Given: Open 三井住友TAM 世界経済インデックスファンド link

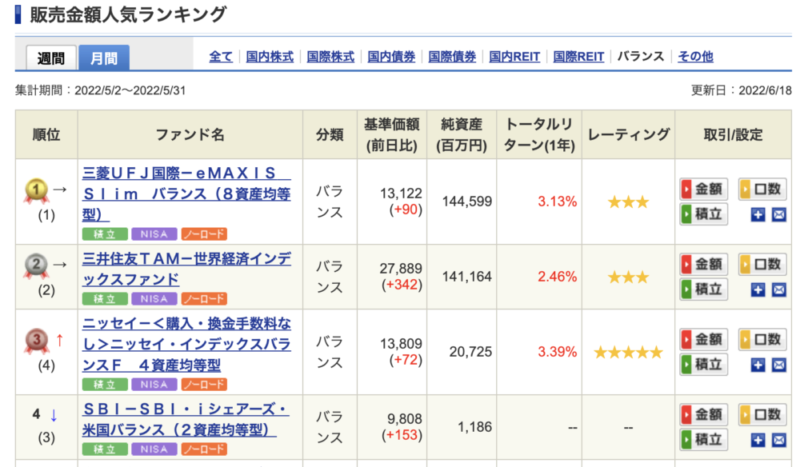Looking at the screenshot, I should 187,269.
